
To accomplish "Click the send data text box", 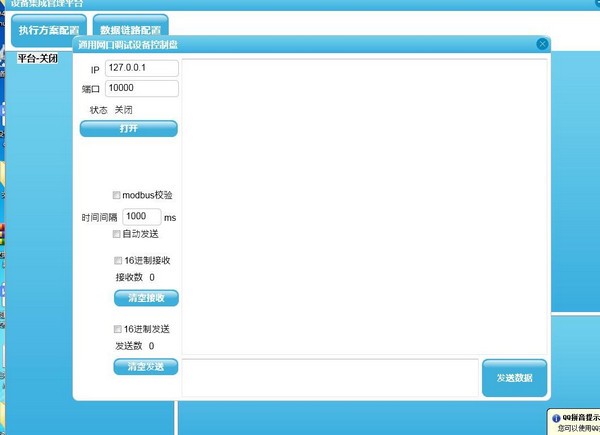I will [330, 378].
